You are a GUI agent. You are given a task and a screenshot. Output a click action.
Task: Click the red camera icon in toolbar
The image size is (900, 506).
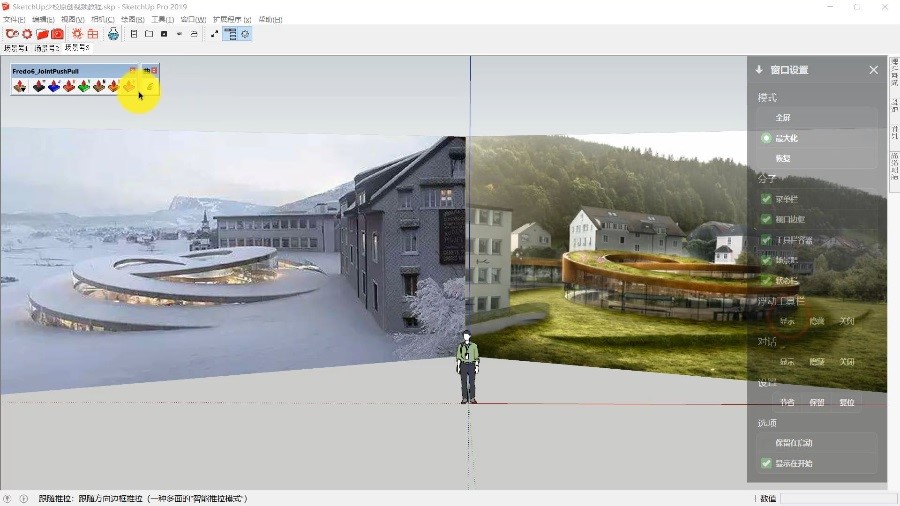pyautogui.click(x=58, y=34)
